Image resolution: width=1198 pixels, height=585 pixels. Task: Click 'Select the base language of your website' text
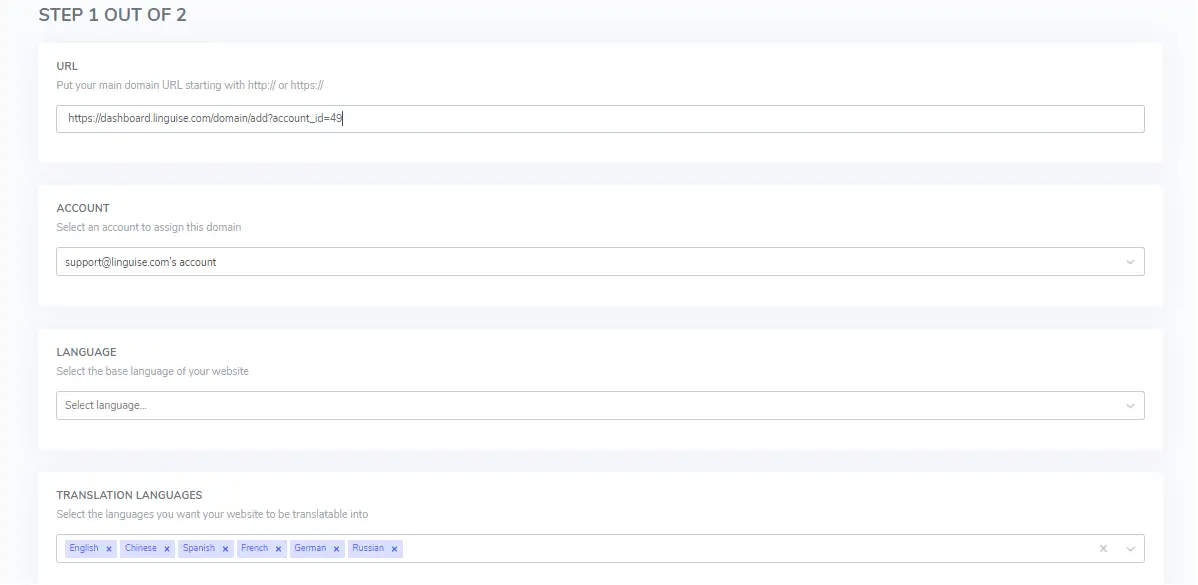(153, 371)
